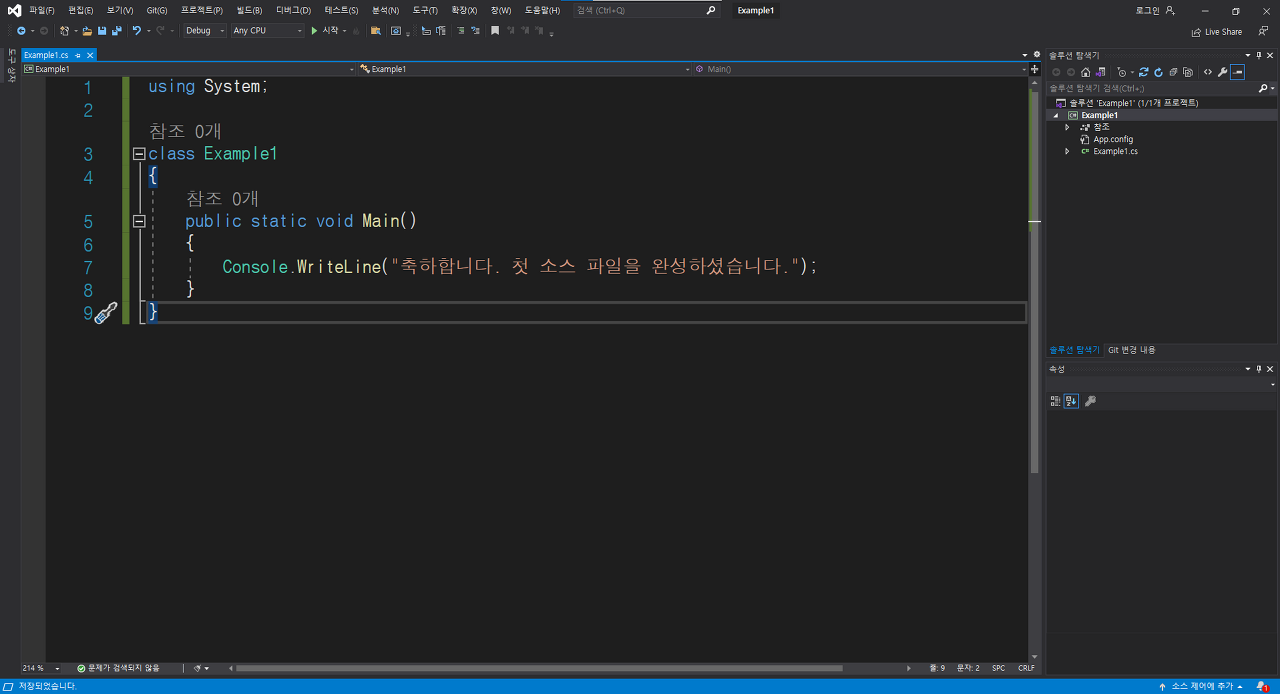1280x694 pixels.
Task: Click the 문제가 검색되지 않음 status indicator
Action: click(x=118, y=668)
